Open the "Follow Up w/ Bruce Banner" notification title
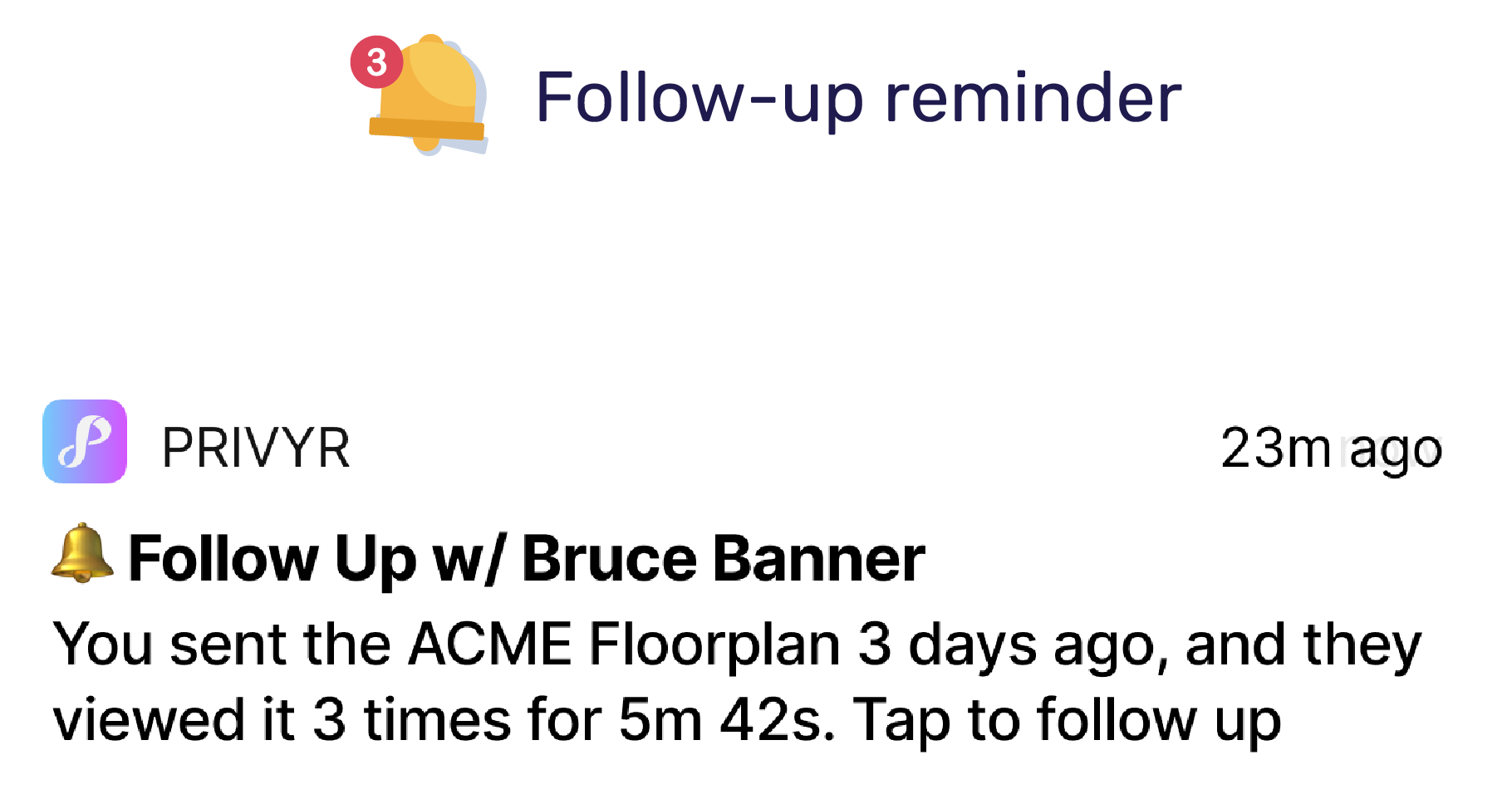The height and width of the screenshot is (799, 1512). (x=527, y=558)
